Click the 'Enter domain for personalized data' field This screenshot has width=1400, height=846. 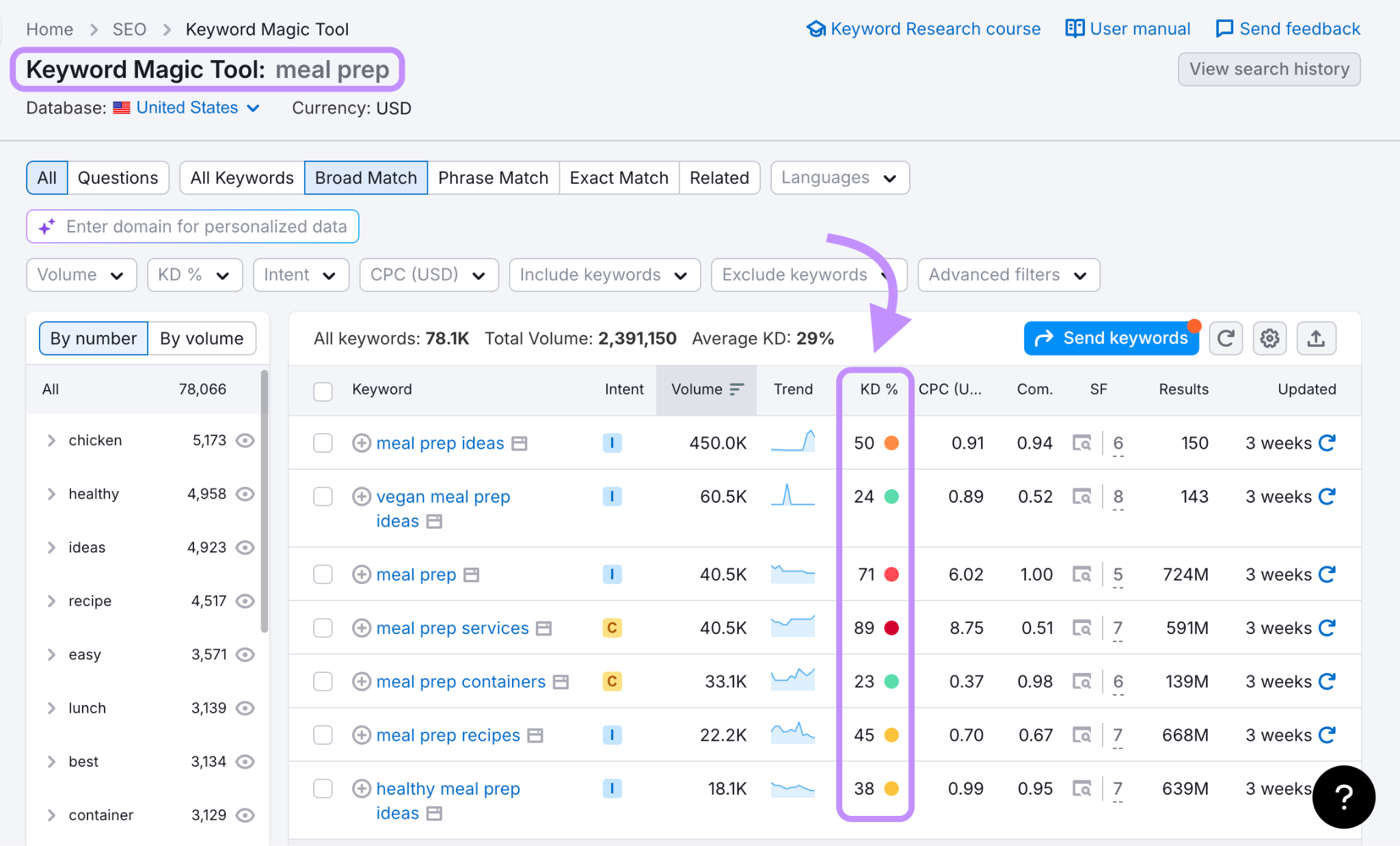coord(192,226)
